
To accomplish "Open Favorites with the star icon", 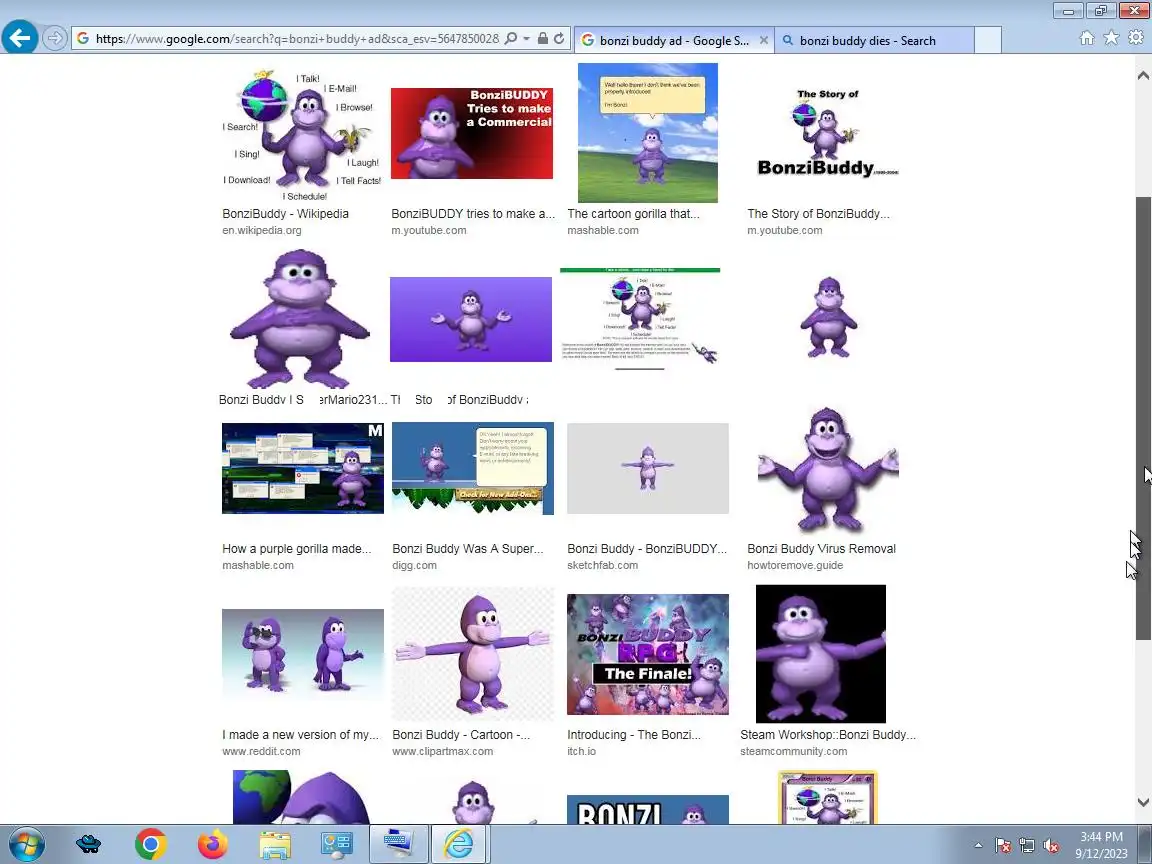I will pos(1112,38).
